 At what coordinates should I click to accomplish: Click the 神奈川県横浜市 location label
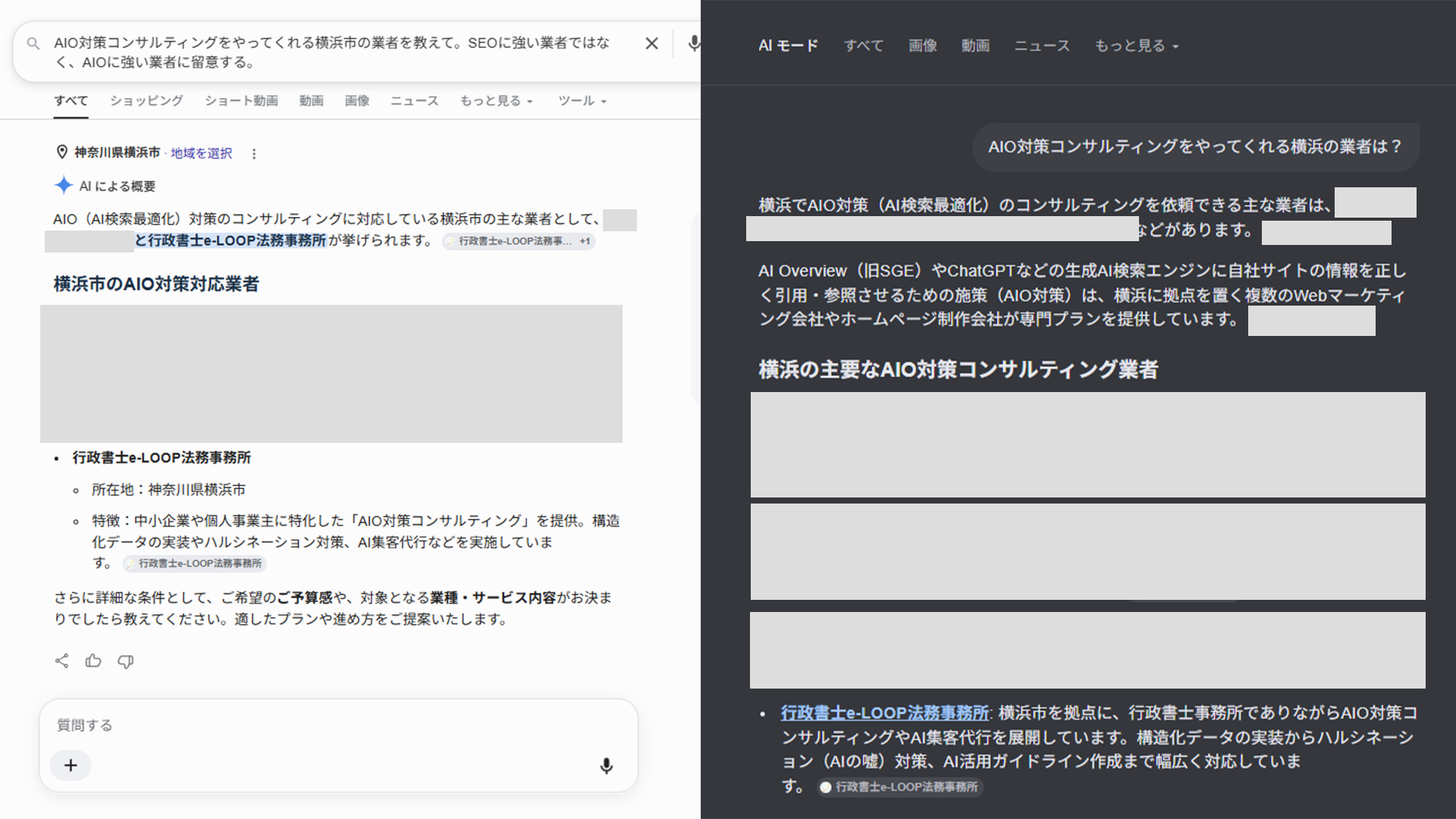(117, 152)
